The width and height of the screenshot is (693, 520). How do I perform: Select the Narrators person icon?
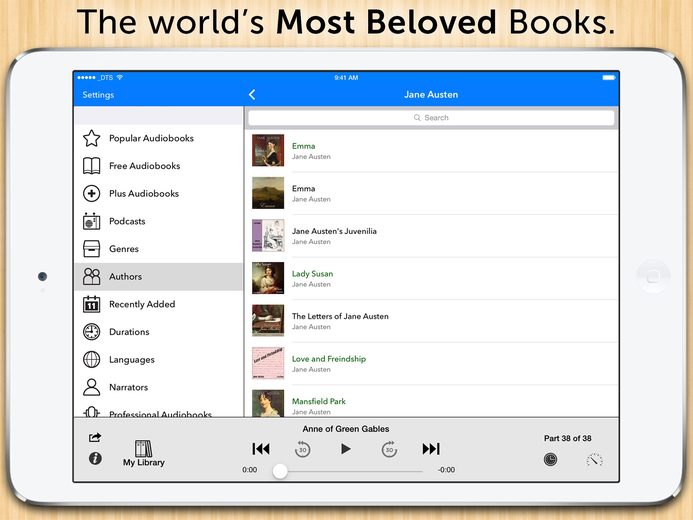(x=91, y=387)
